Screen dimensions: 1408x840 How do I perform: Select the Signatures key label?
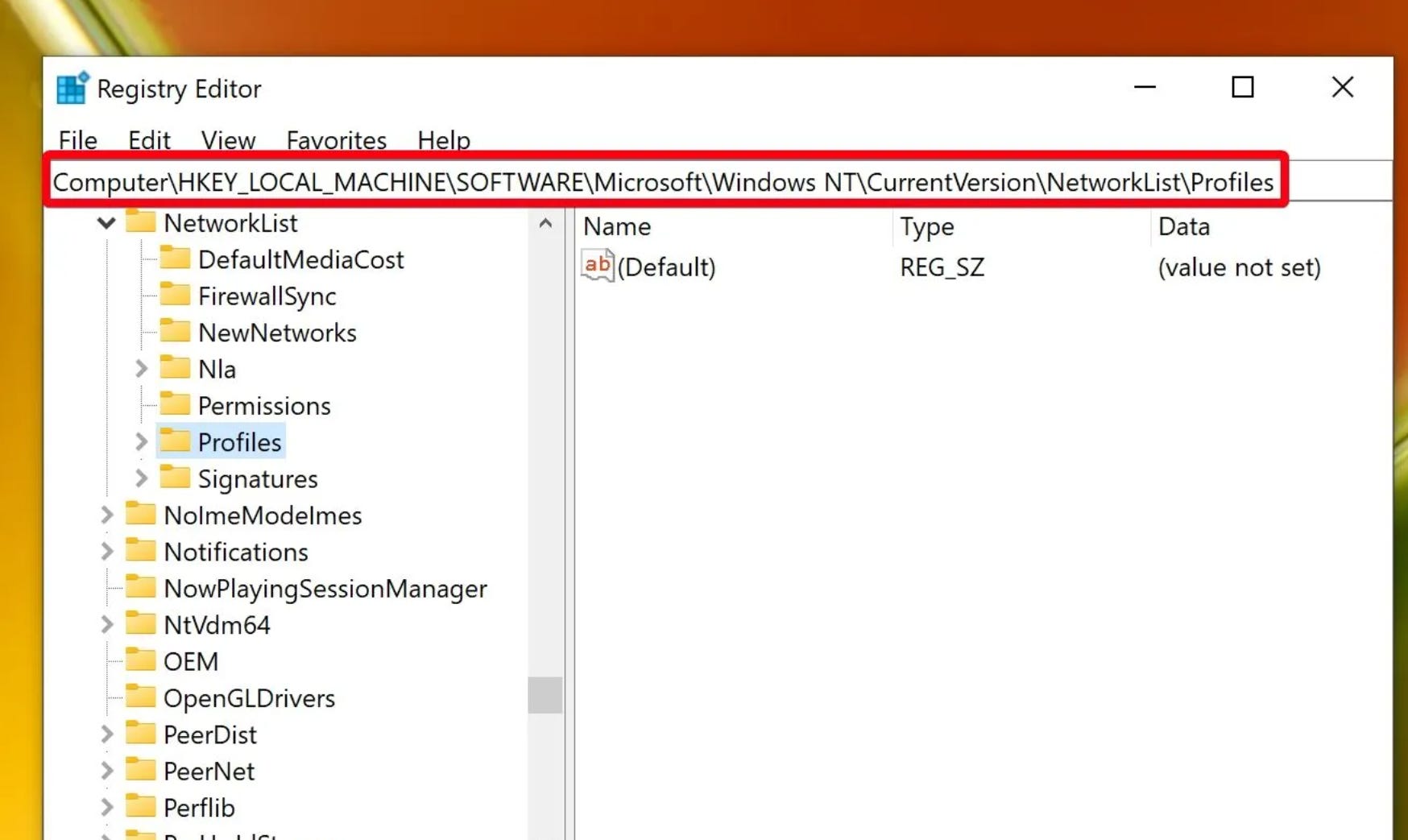click(x=258, y=479)
